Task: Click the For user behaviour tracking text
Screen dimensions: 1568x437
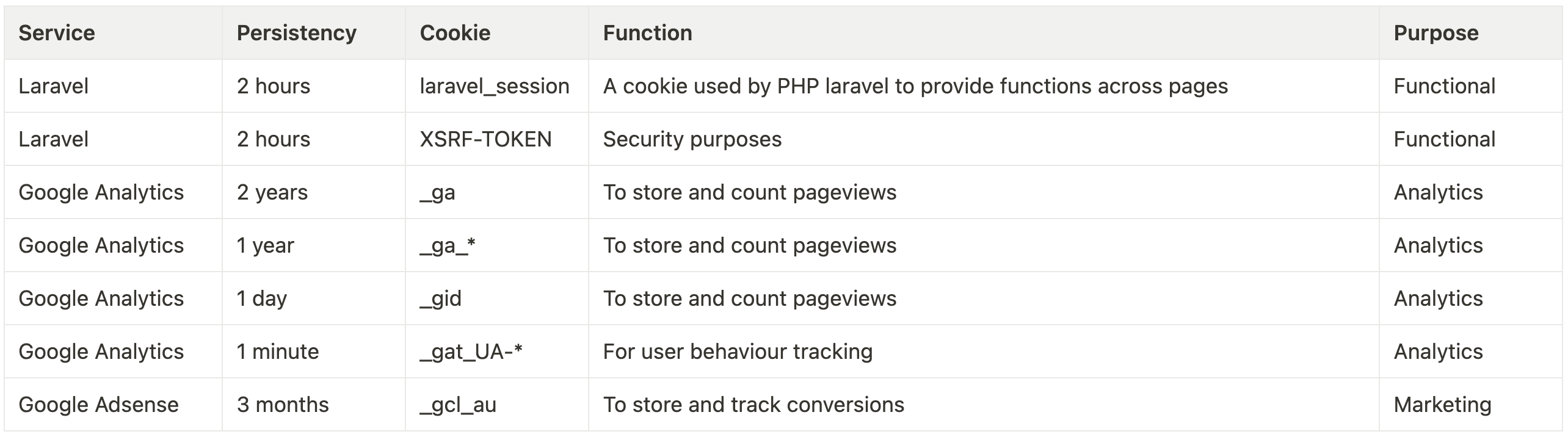Action: coord(738,352)
